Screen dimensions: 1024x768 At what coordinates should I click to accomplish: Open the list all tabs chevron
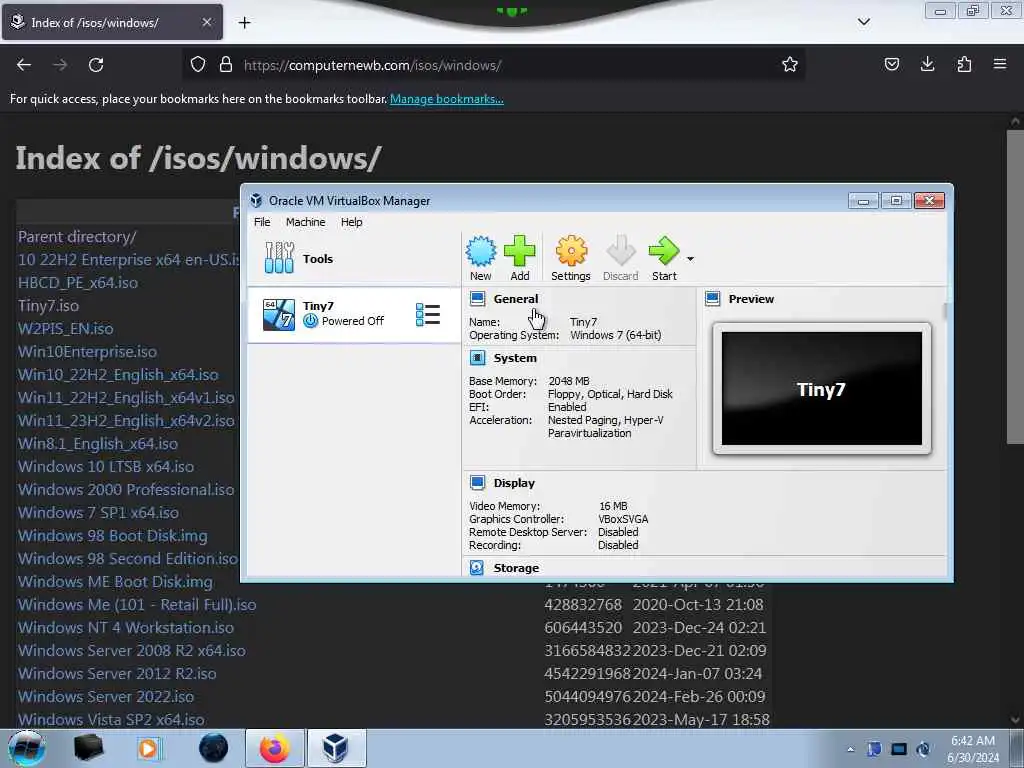point(863,22)
